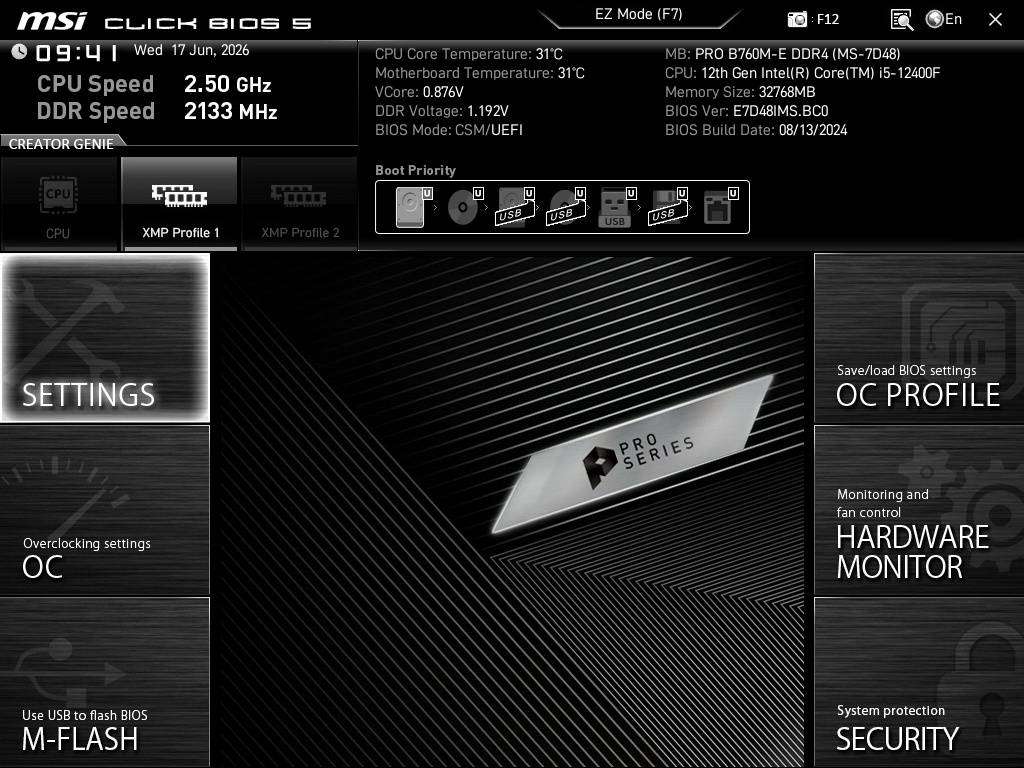Select the network boot device icon
Viewport: 1024px width, 768px height.
tap(720, 207)
